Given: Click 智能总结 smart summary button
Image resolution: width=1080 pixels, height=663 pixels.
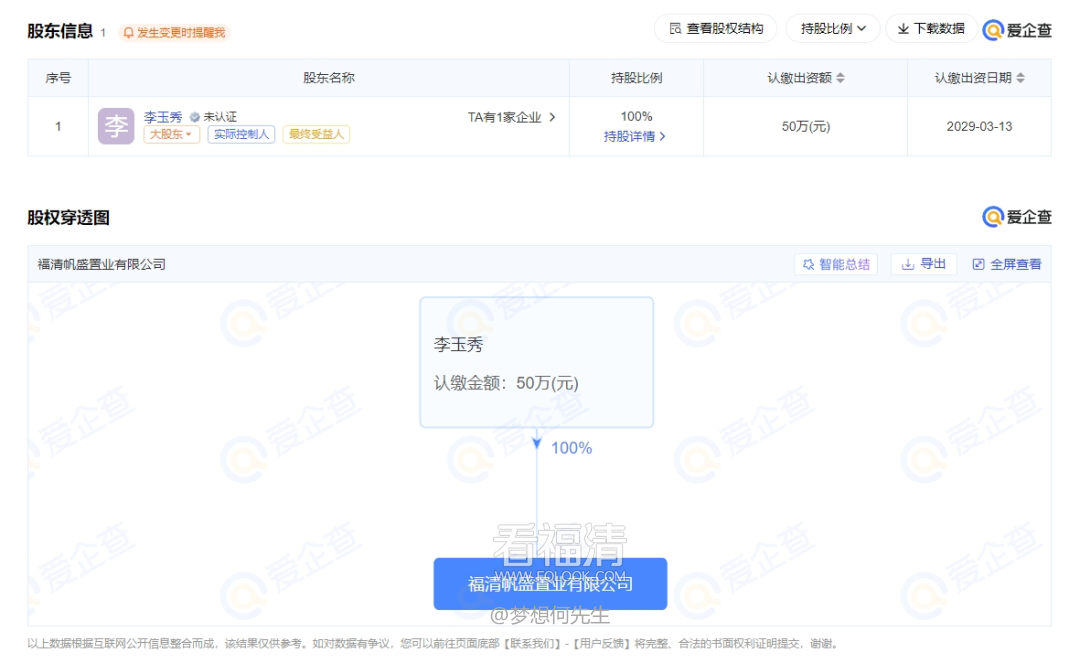Looking at the screenshot, I should 836,264.
